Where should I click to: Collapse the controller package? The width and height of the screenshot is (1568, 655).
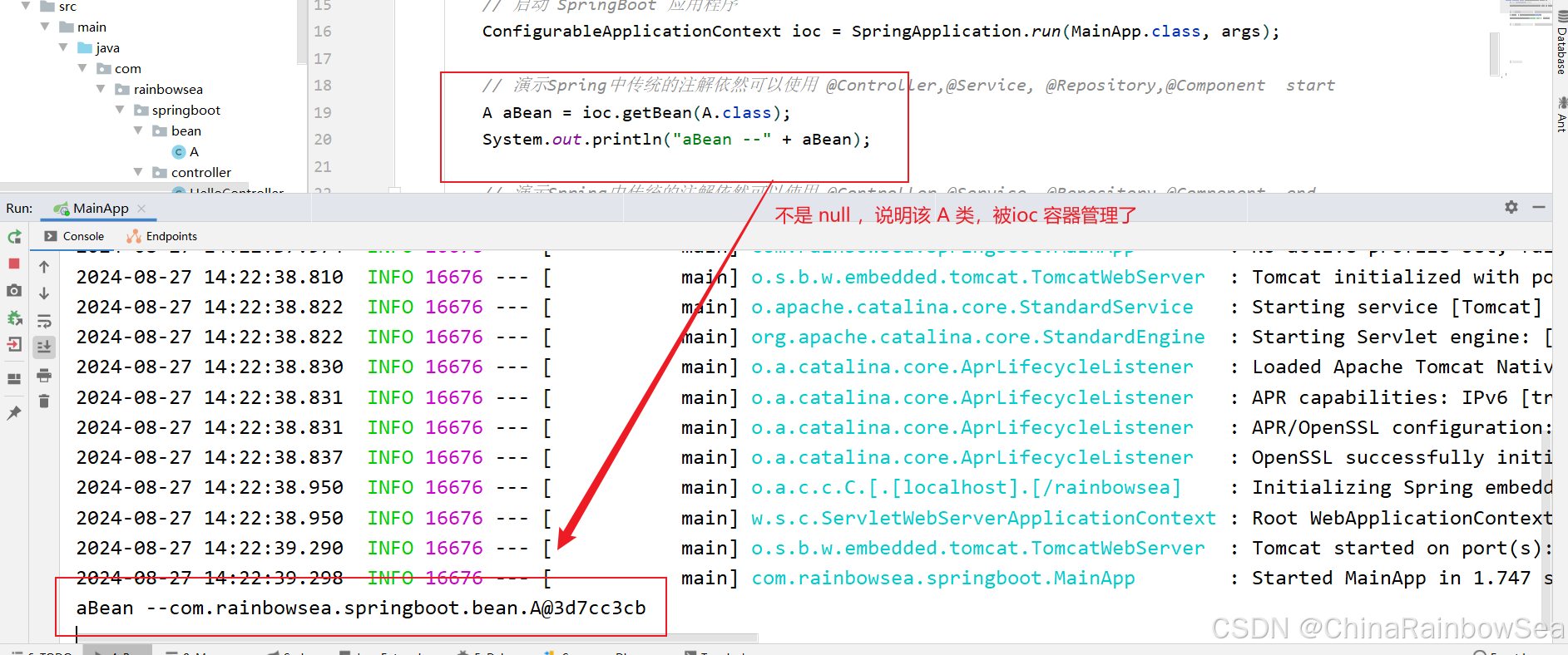coord(138,172)
